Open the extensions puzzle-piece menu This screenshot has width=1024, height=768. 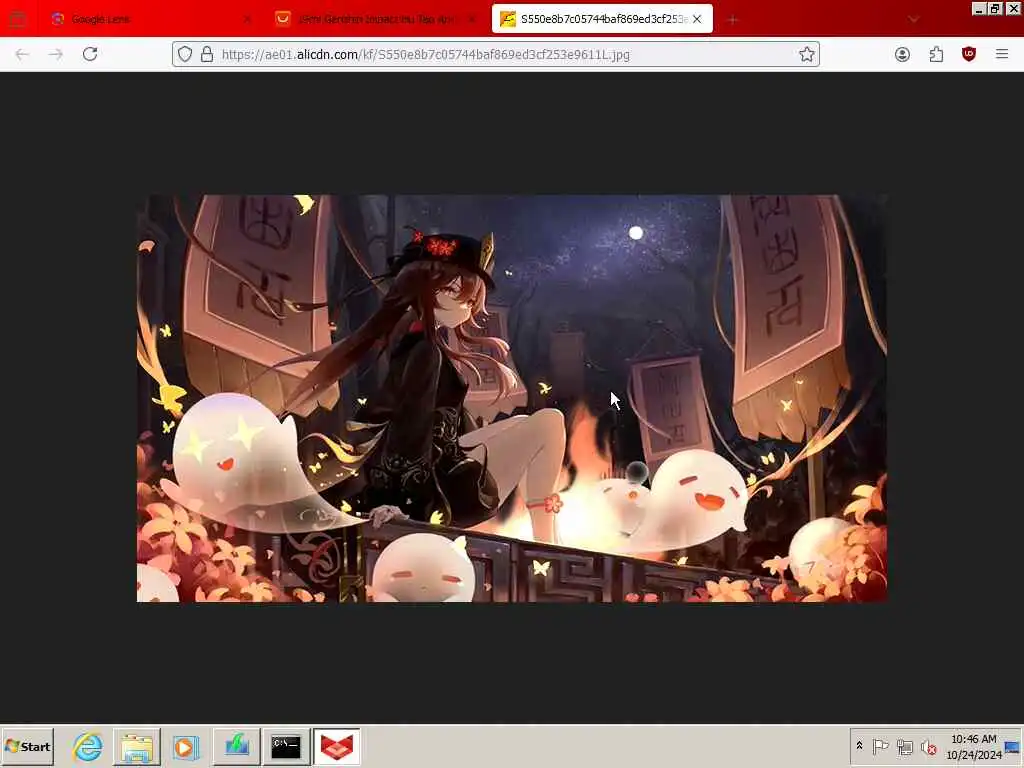(936, 54)
